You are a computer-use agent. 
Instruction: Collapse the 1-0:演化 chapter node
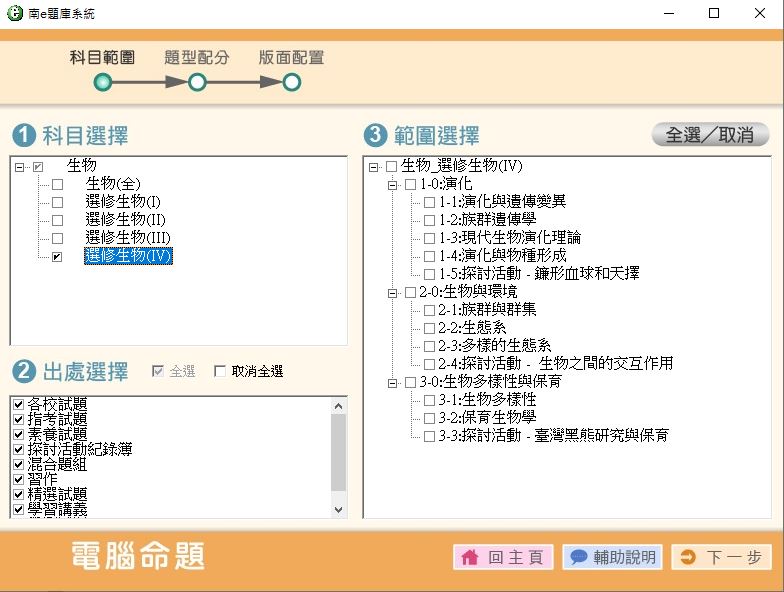[x=392, y=185]
